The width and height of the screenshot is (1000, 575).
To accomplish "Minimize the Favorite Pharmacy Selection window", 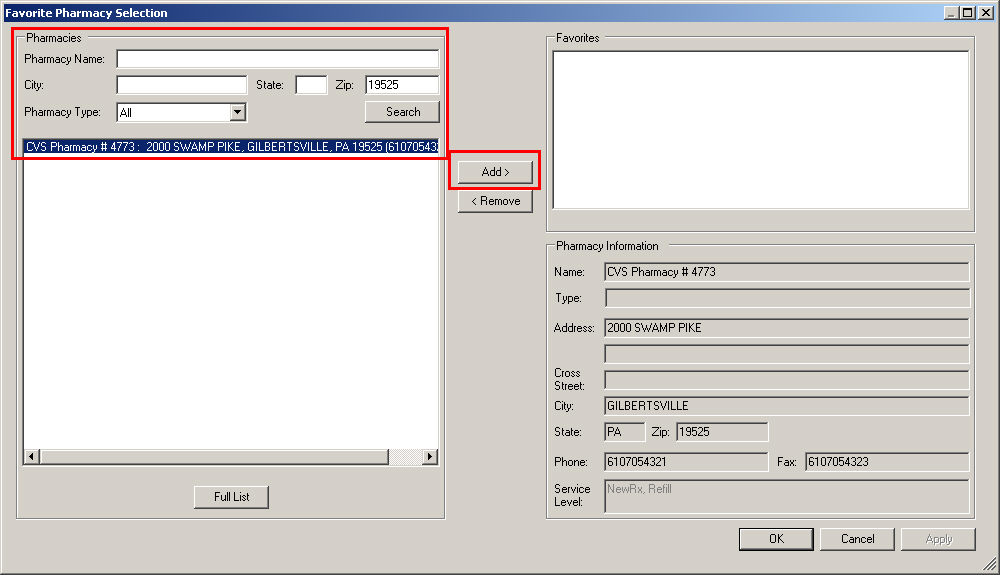I will click(952, 13).
